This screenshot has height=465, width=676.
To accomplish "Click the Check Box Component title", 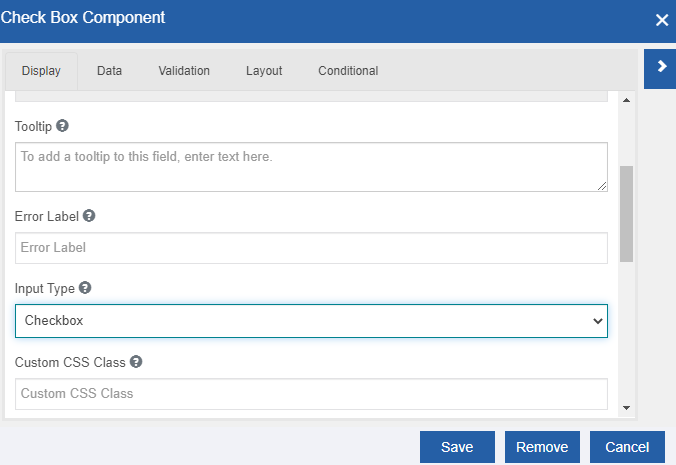I will (83, 18).
